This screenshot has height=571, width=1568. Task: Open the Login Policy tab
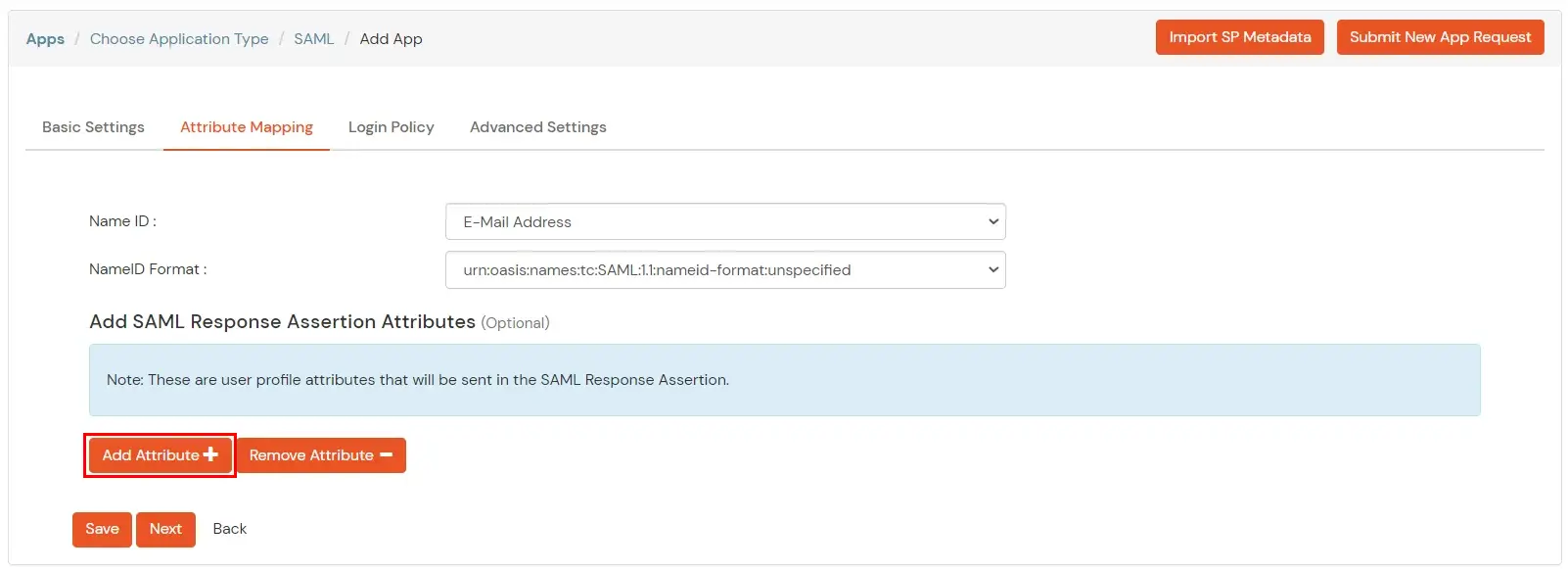tap(392, 127)
